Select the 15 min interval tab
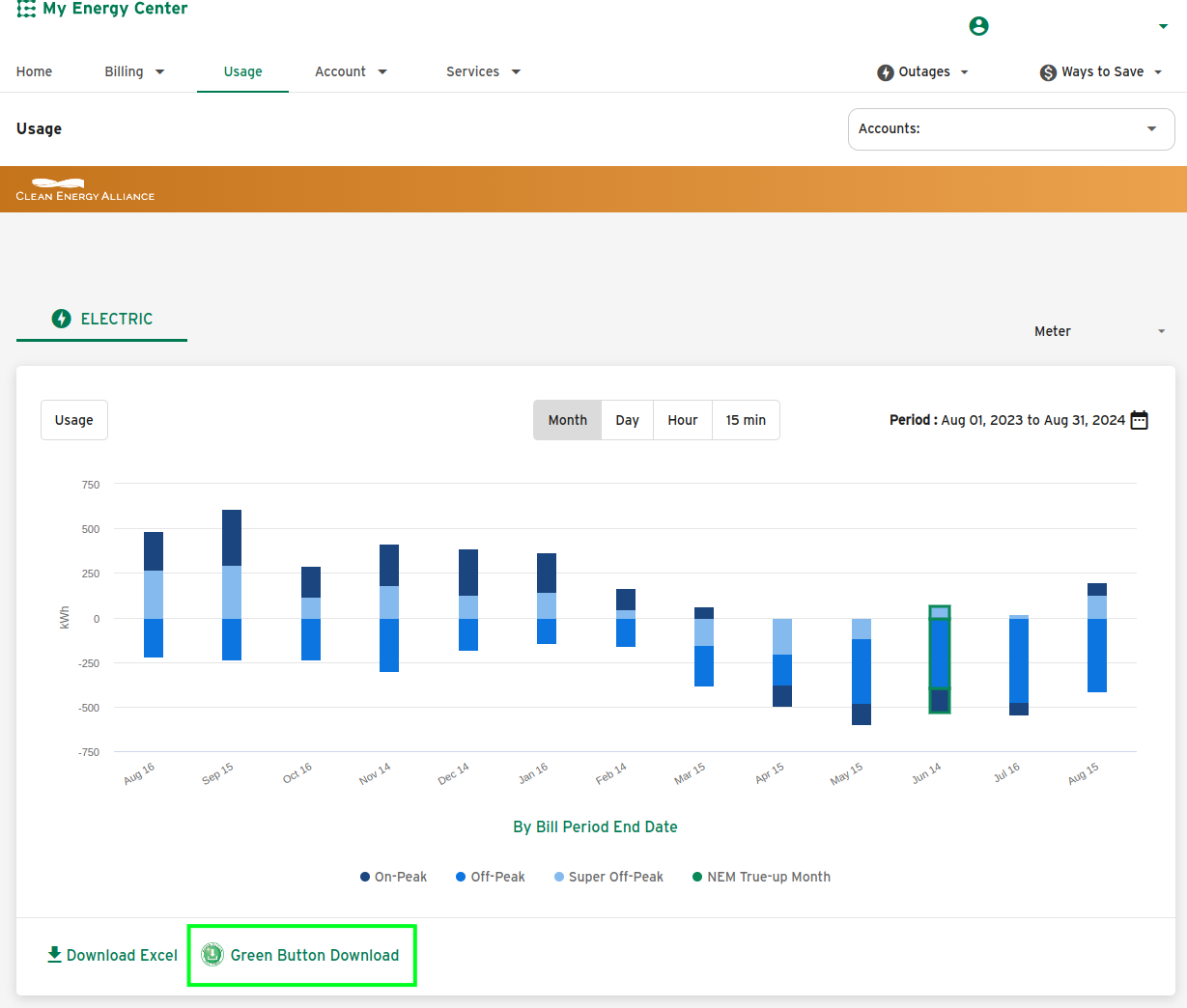1187x1008 pixels. pyautogui.click(x=746, y=420)
